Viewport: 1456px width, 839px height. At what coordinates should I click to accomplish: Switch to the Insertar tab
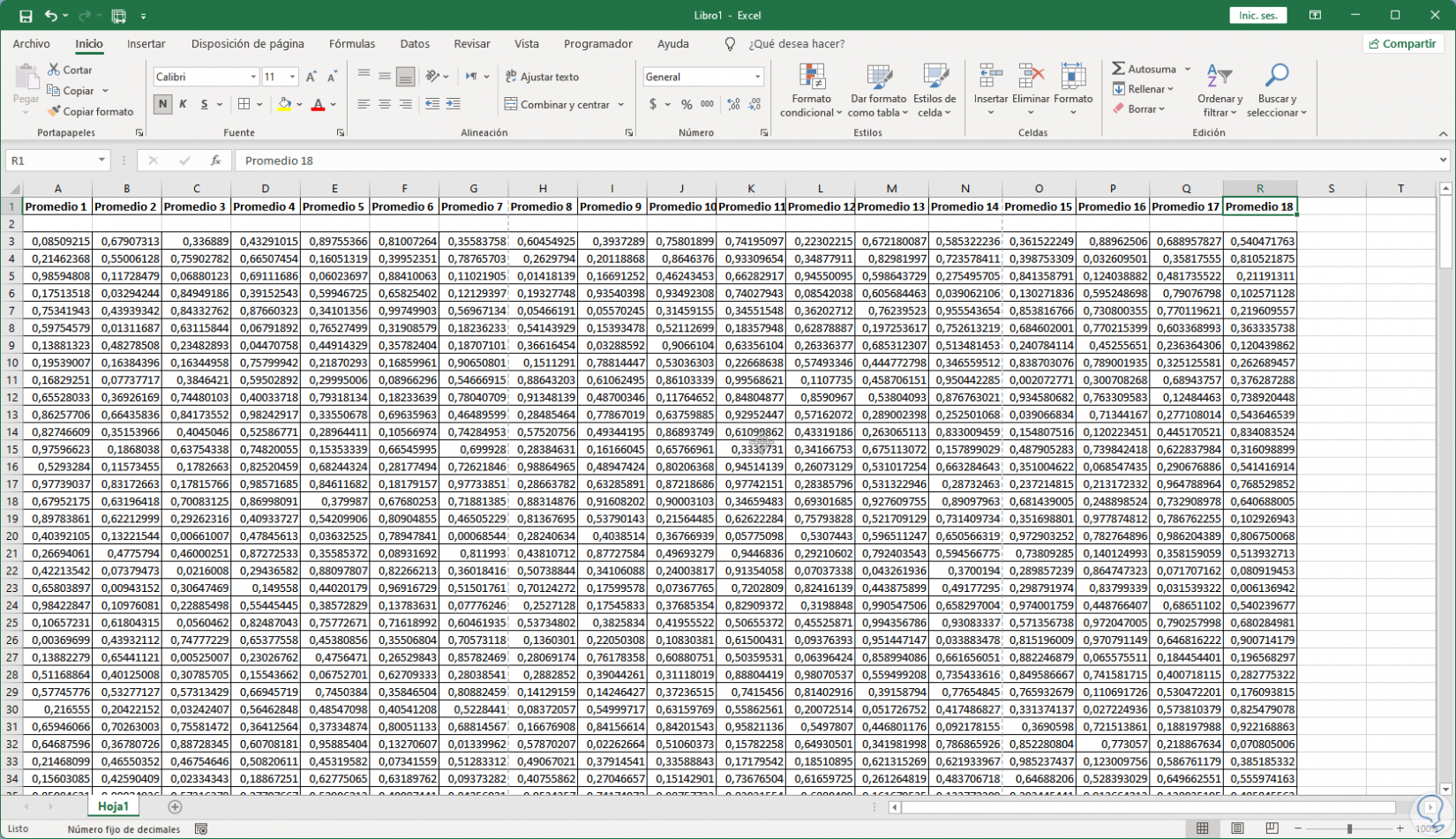[x=146, y=44]
